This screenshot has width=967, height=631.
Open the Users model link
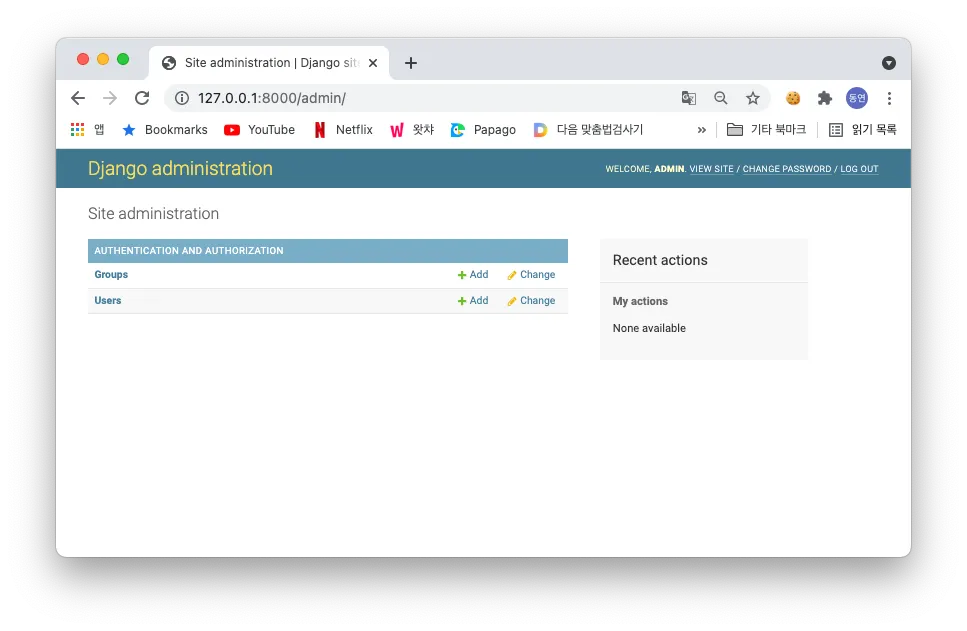(x=107, y=300)
